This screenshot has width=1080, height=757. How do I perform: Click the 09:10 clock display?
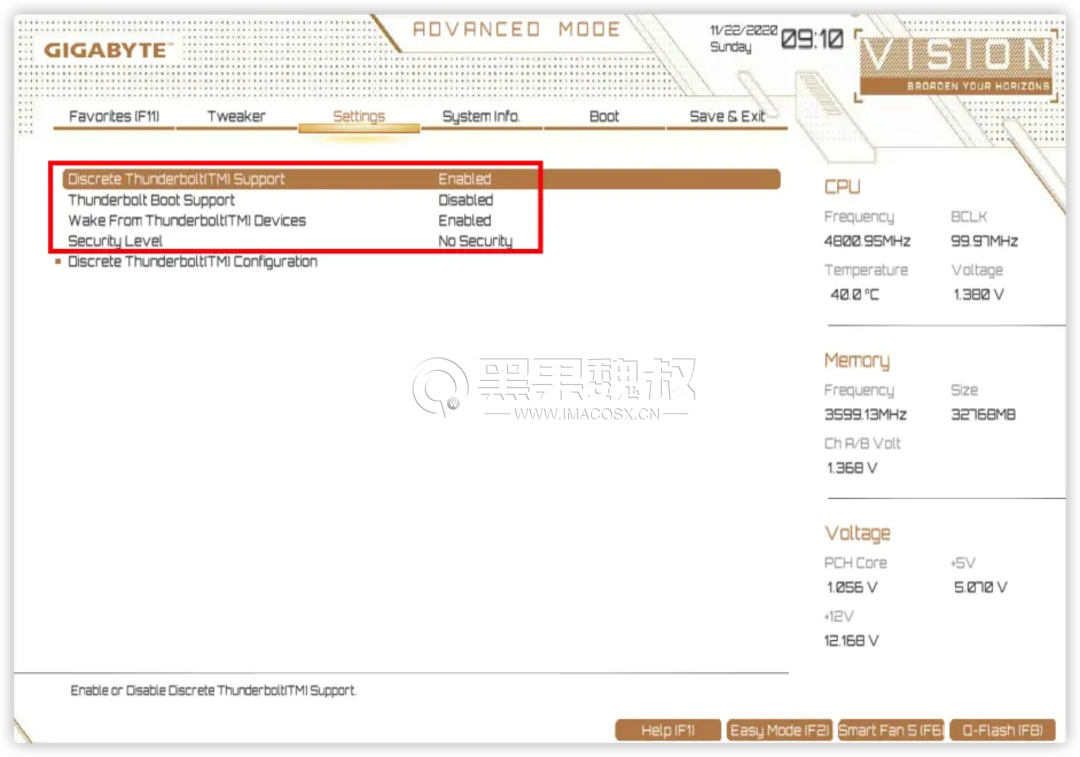[812, 39]
